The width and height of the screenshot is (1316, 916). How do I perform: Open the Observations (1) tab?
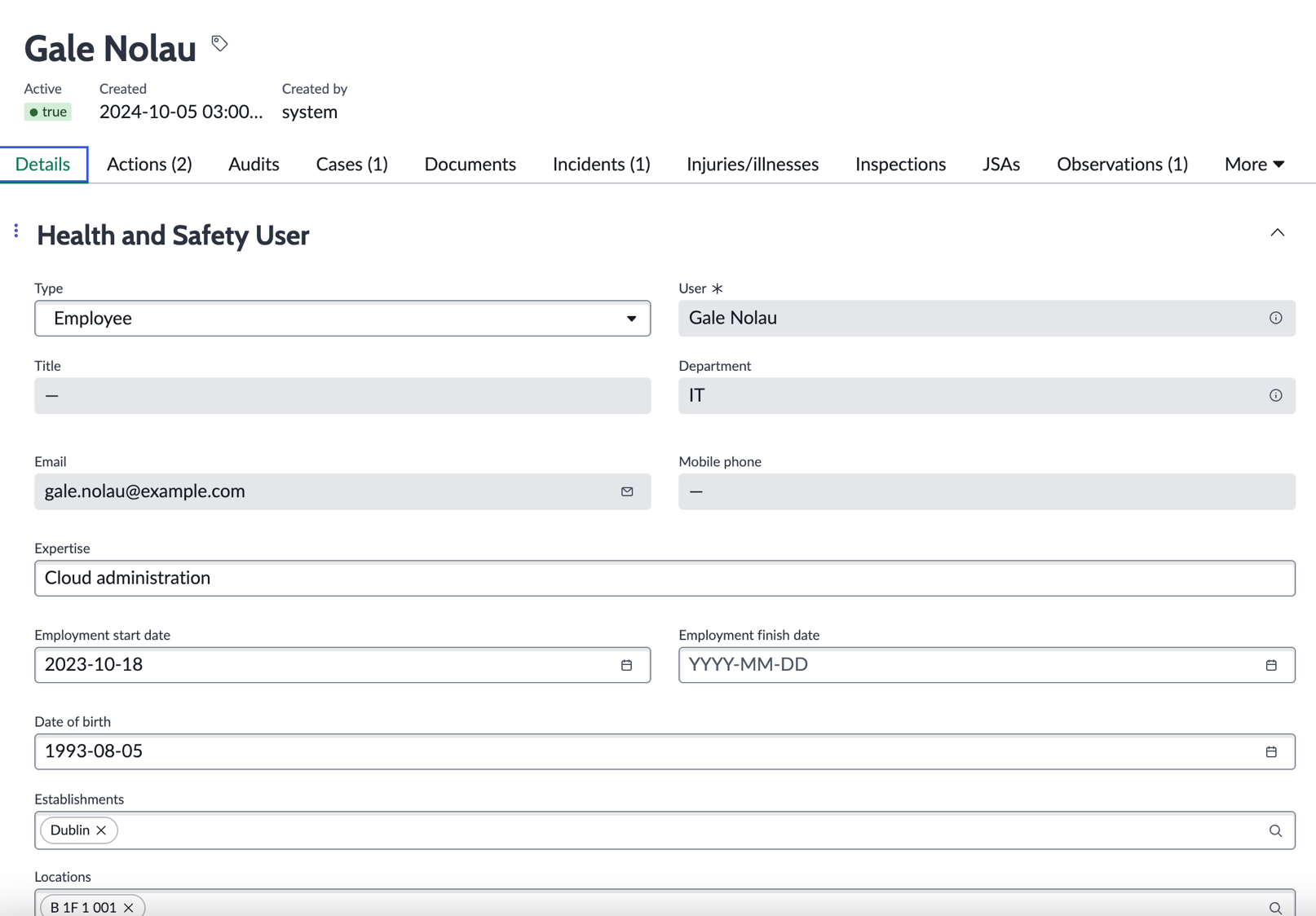click(x=1122, y=164)
